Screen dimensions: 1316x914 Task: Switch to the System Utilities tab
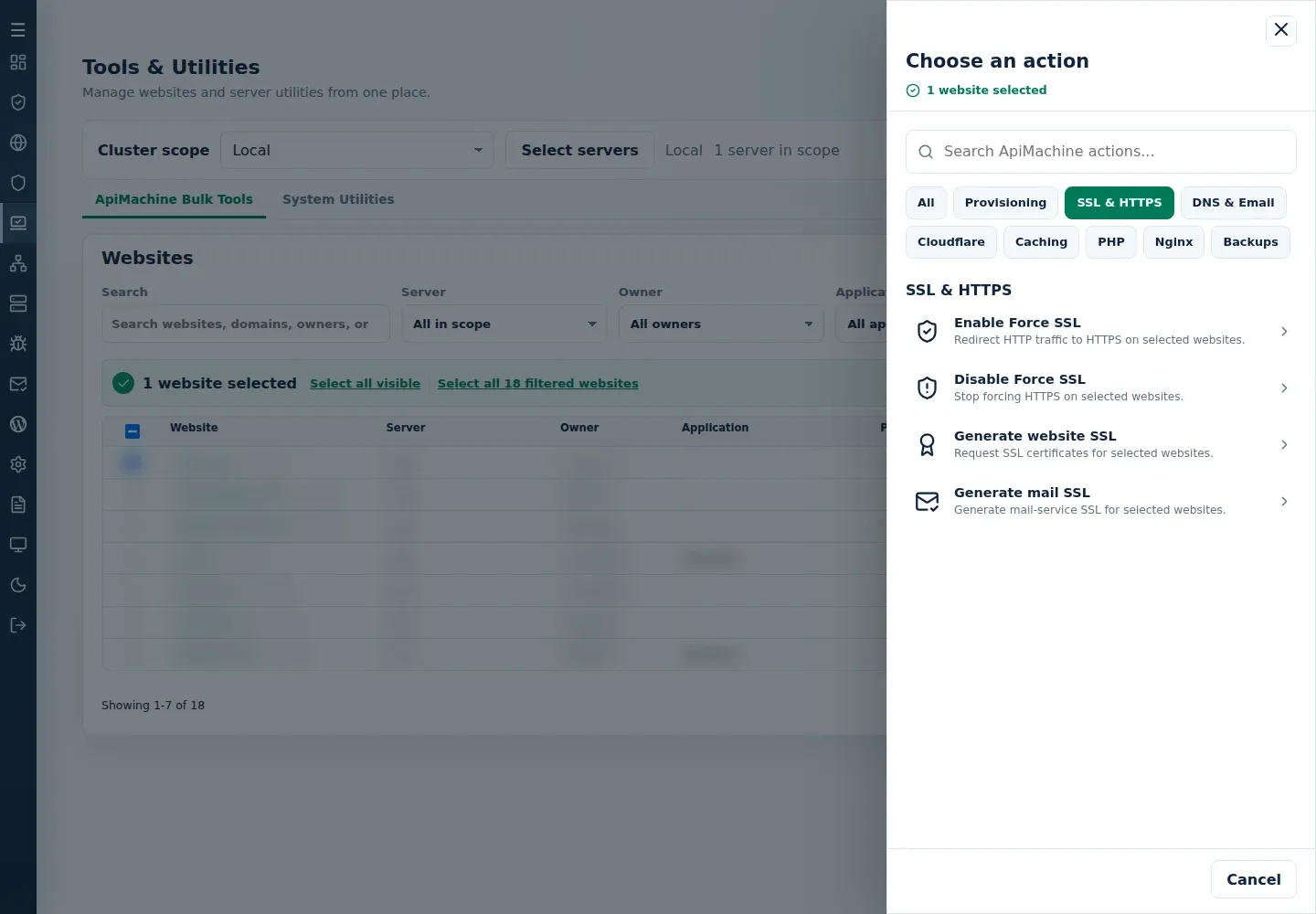(338, 199)
